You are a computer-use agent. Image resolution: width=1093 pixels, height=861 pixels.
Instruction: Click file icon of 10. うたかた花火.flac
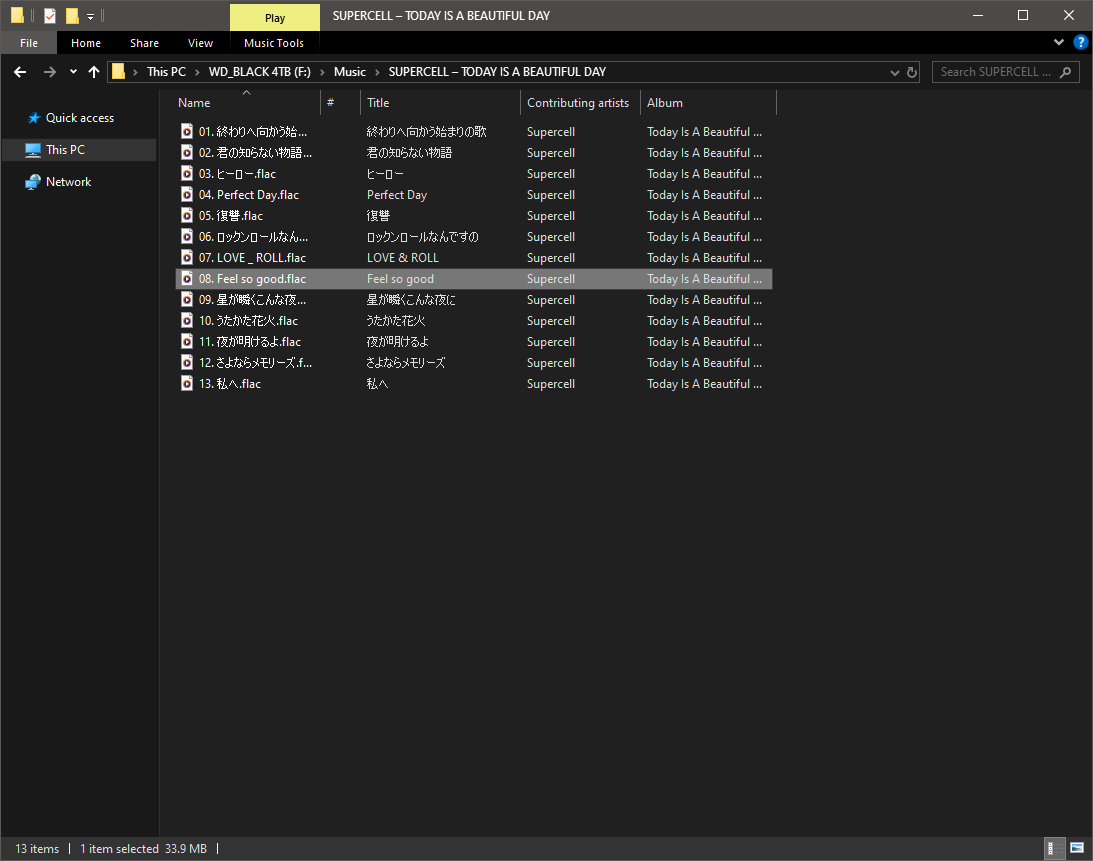(187, 320)
